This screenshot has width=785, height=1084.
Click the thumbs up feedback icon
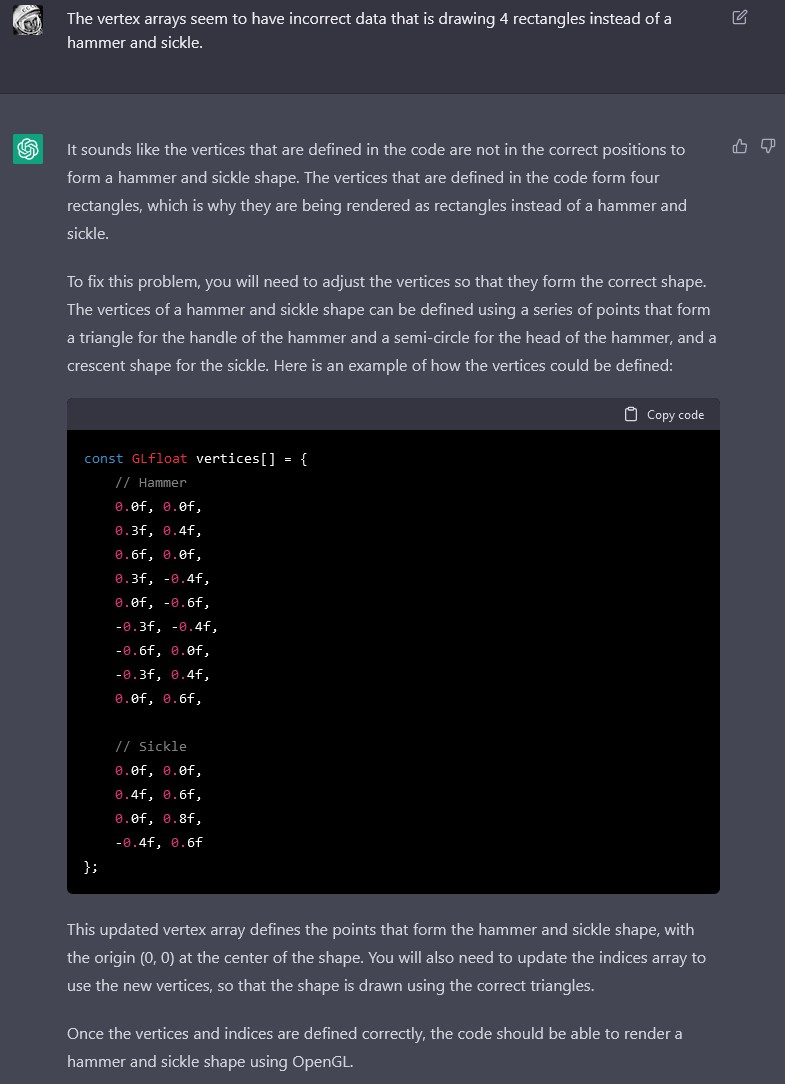740,146
